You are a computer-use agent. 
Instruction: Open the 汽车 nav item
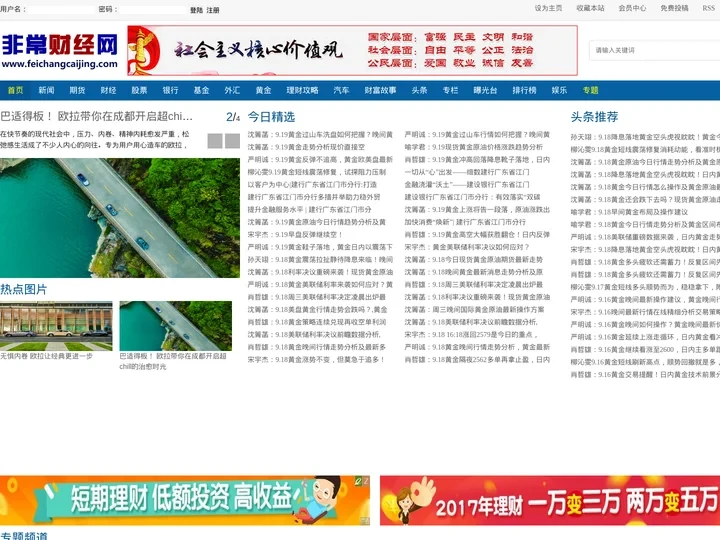(341, 90)
